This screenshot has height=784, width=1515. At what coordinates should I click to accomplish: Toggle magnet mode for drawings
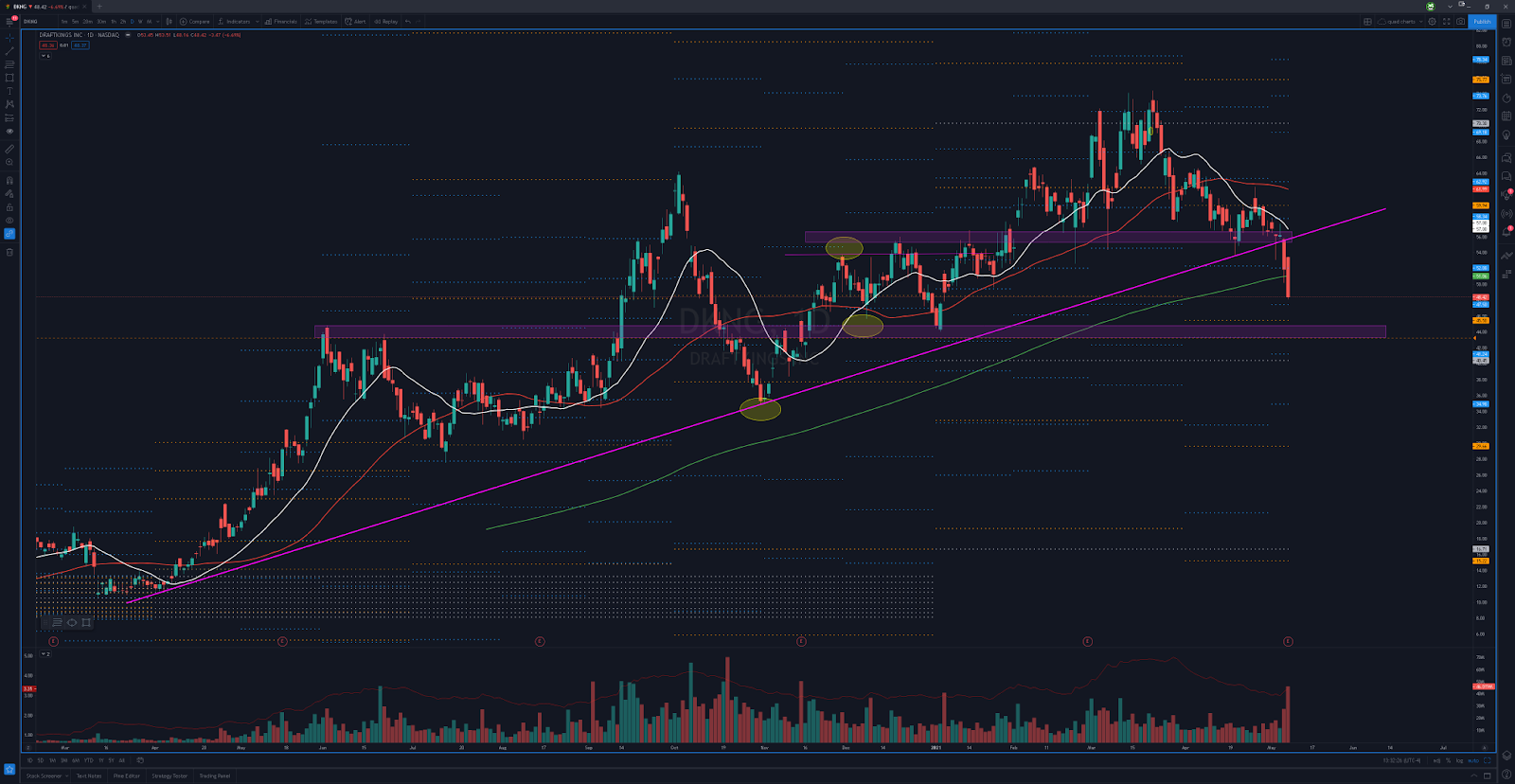(9, 180)
